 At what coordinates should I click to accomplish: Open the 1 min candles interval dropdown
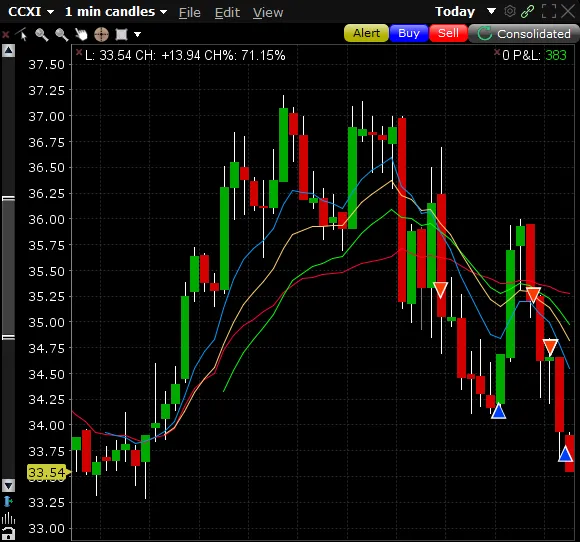(x=116, y=12)
